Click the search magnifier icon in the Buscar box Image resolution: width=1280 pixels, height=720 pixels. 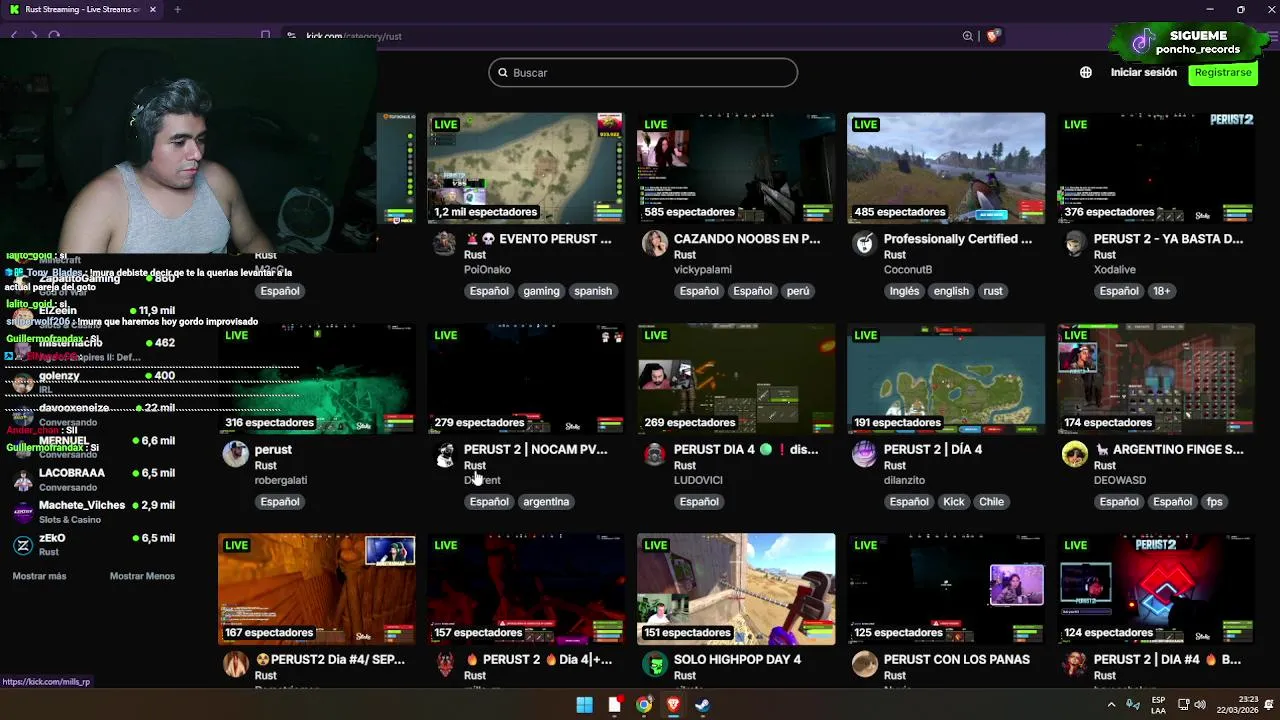[502, 73]
